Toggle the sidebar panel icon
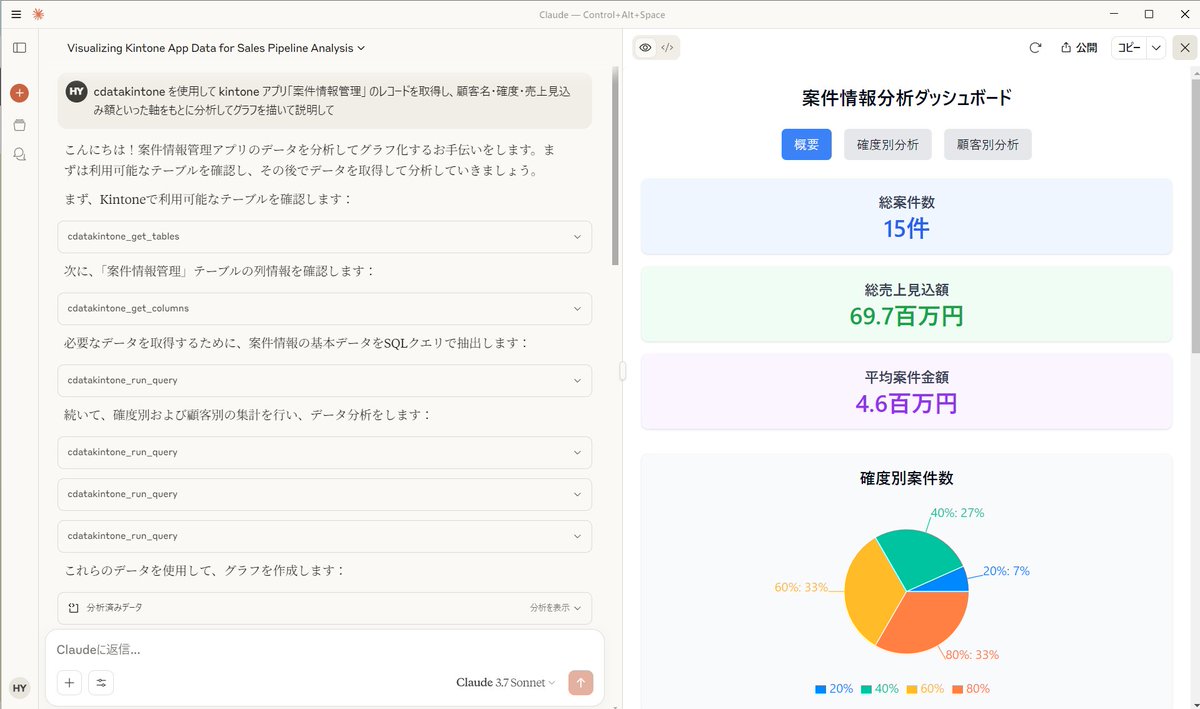 click(x=19, y=47)
